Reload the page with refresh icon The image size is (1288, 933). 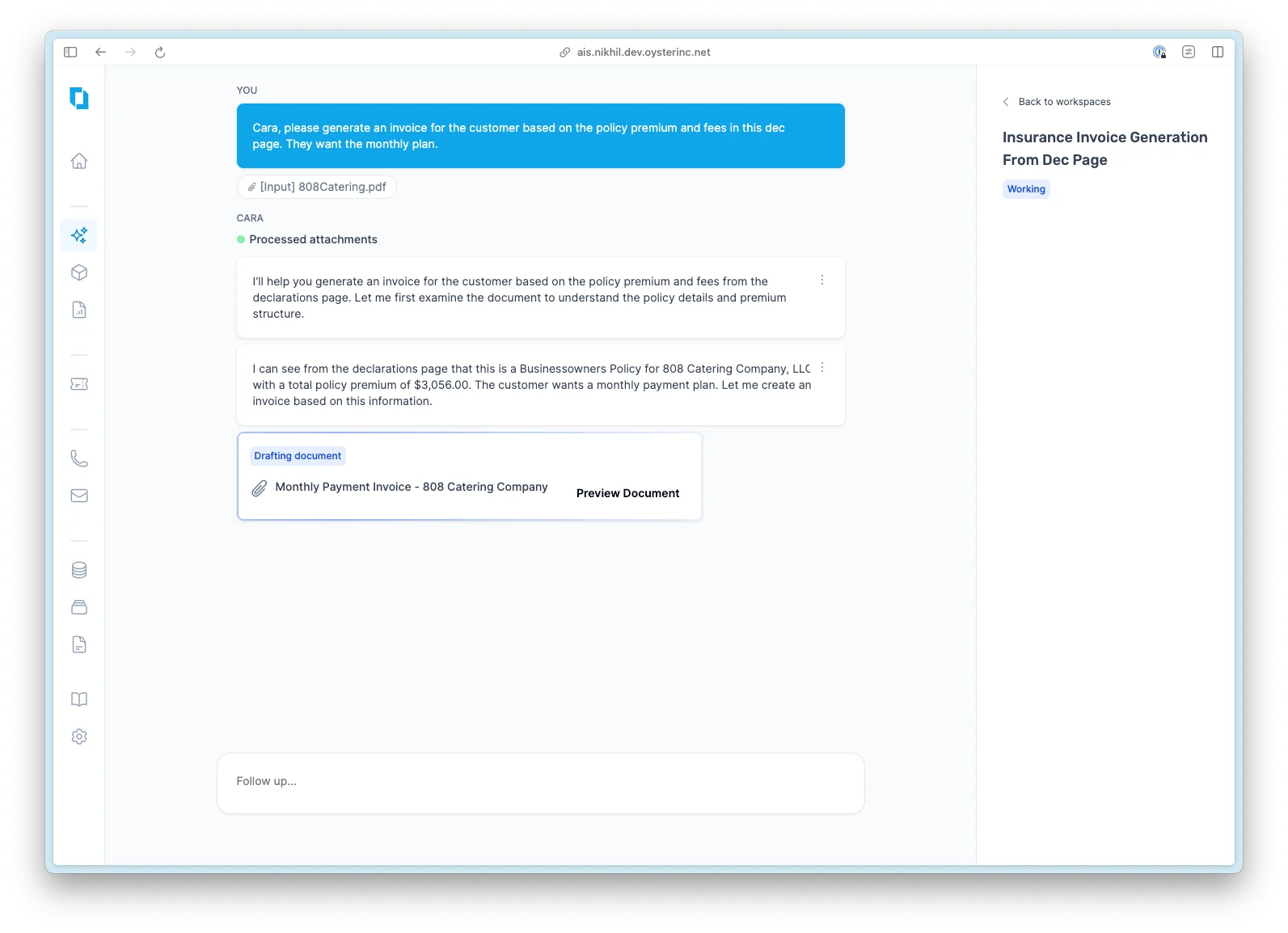[160, 52]
